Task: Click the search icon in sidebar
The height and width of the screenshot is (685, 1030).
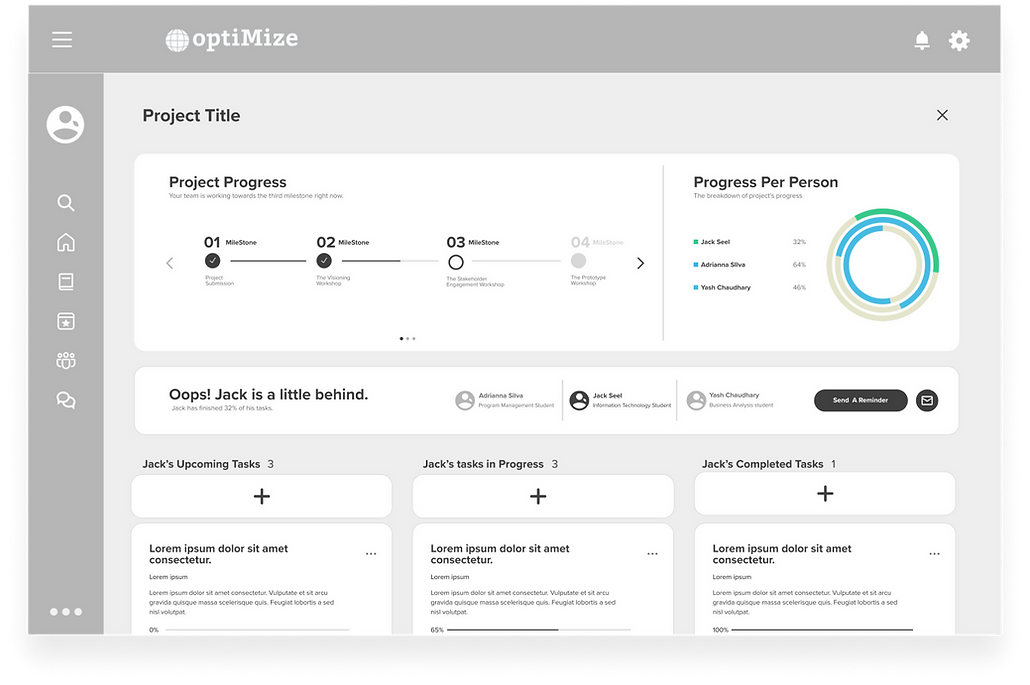Action: point(66,203)
